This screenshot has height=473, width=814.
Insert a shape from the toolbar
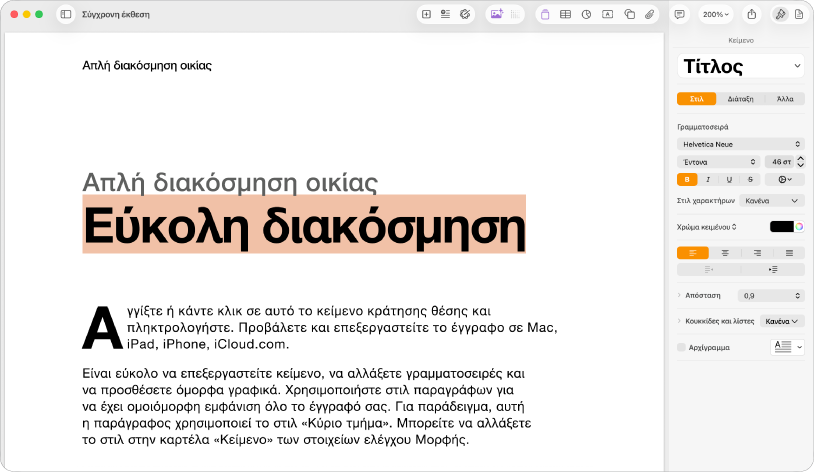point(629,15)
